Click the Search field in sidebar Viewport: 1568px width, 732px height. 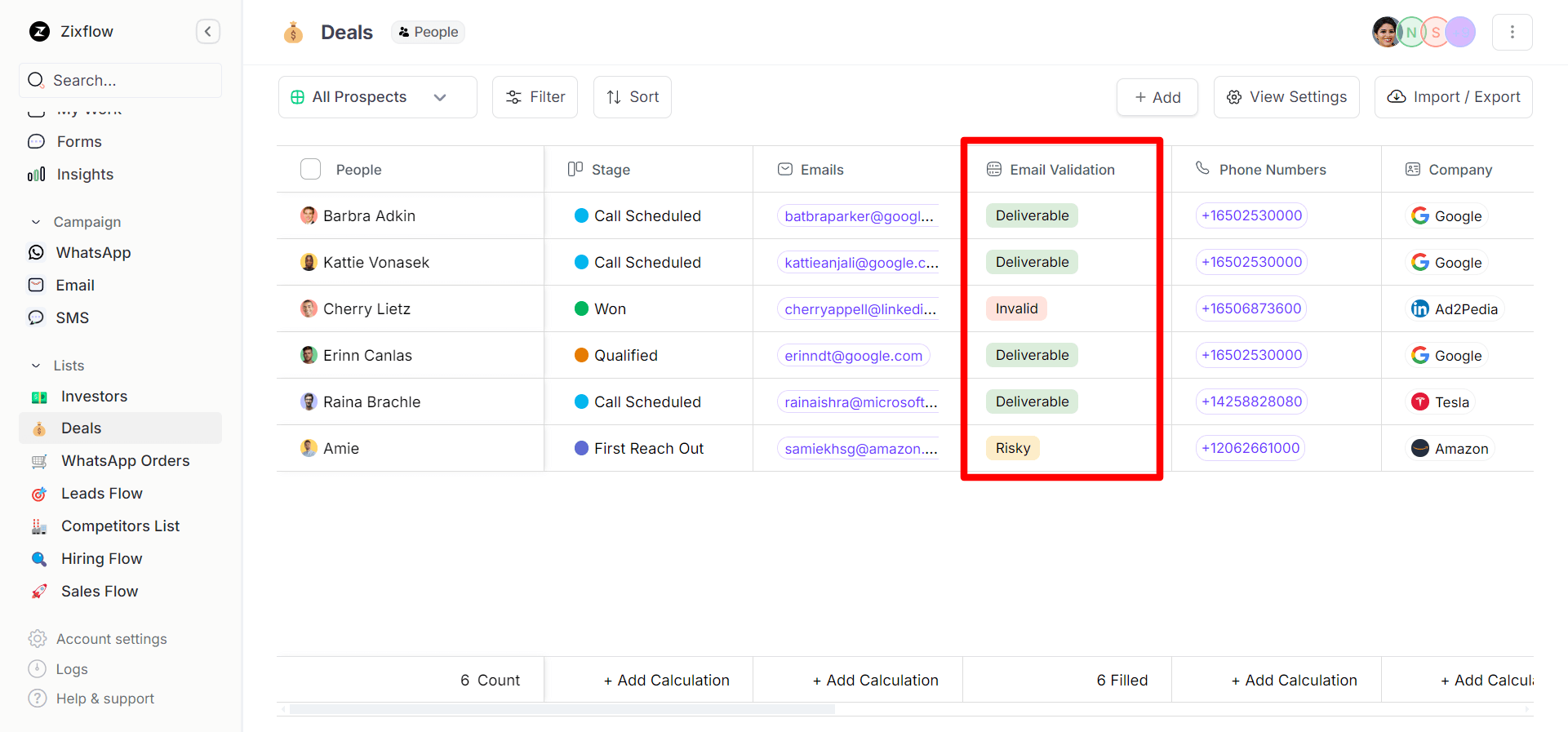[x=120, y=81]
